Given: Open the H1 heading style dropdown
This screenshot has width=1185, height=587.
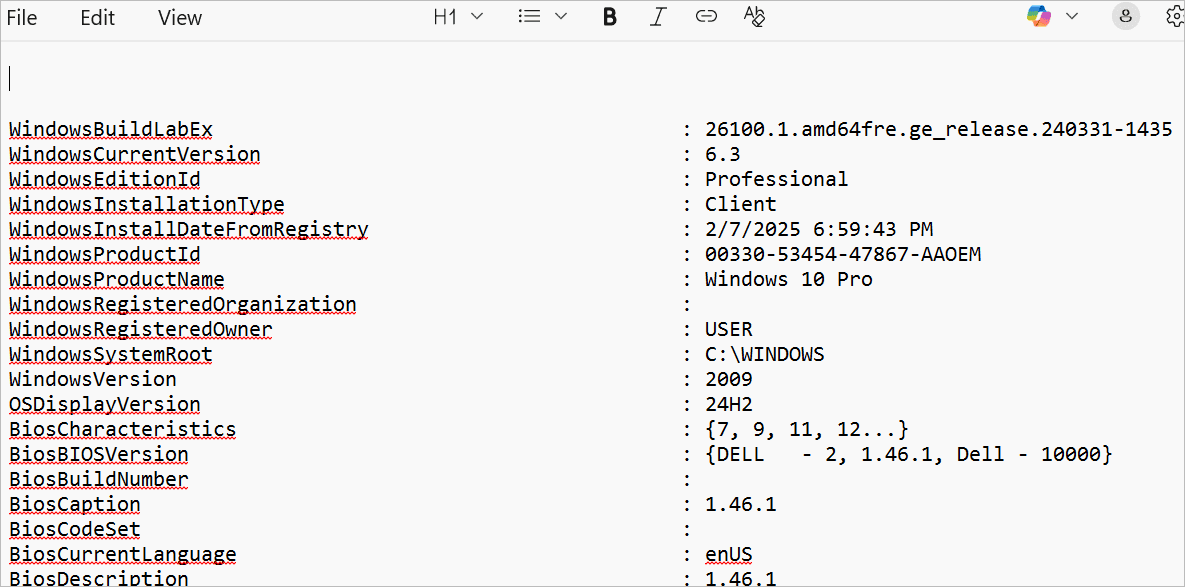Looking at the screenshot, I should (x=458, y=17).
